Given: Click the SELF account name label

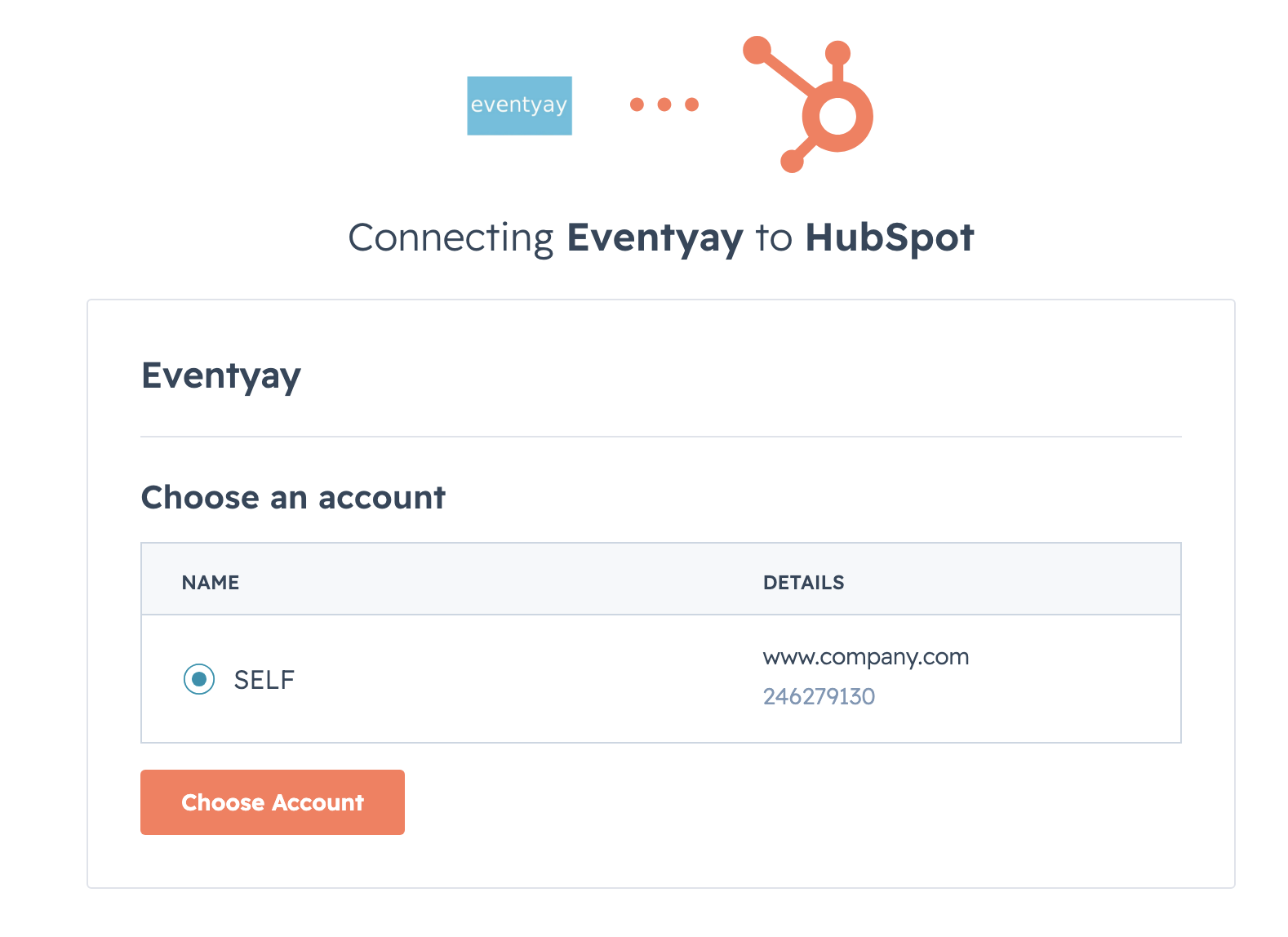Looking at the screenshot, I should 264,680.
